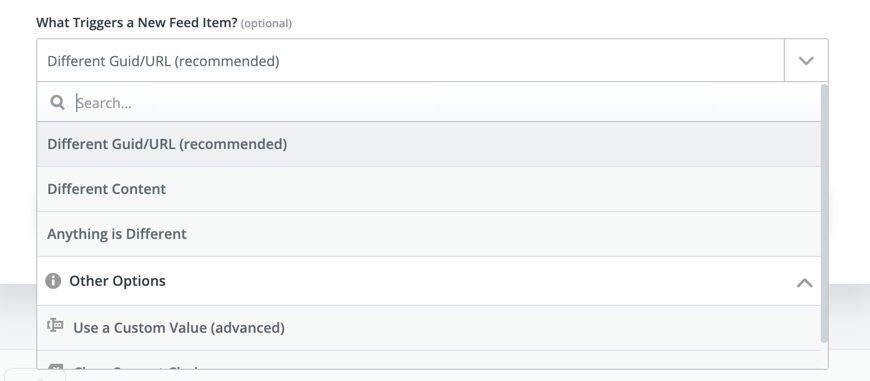This screenshot has height=381, width=870.
Task: Click the dropdown list's vertical scrollbar
Action: 824,213
